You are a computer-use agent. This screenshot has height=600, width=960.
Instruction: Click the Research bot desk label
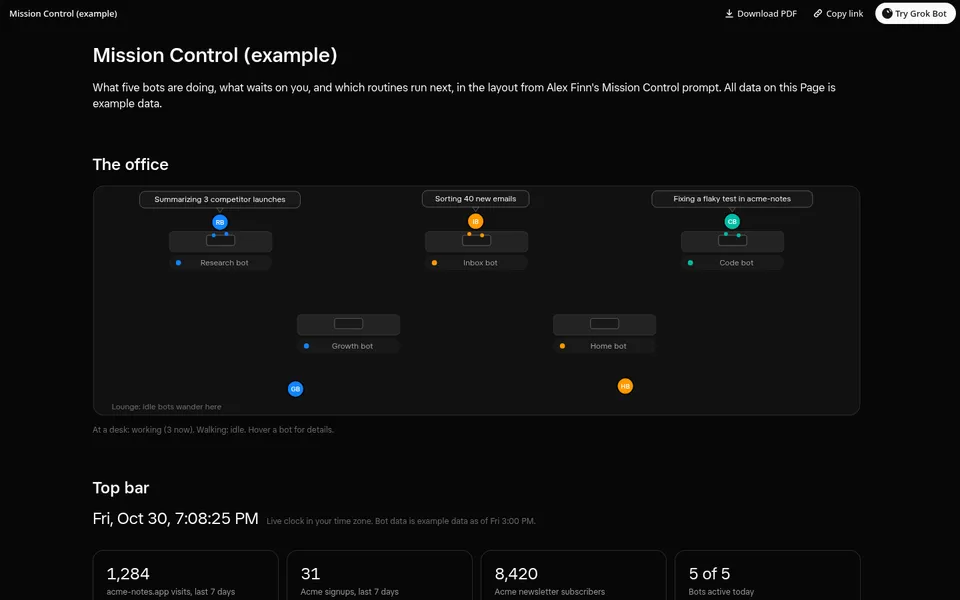pos(220,263)
